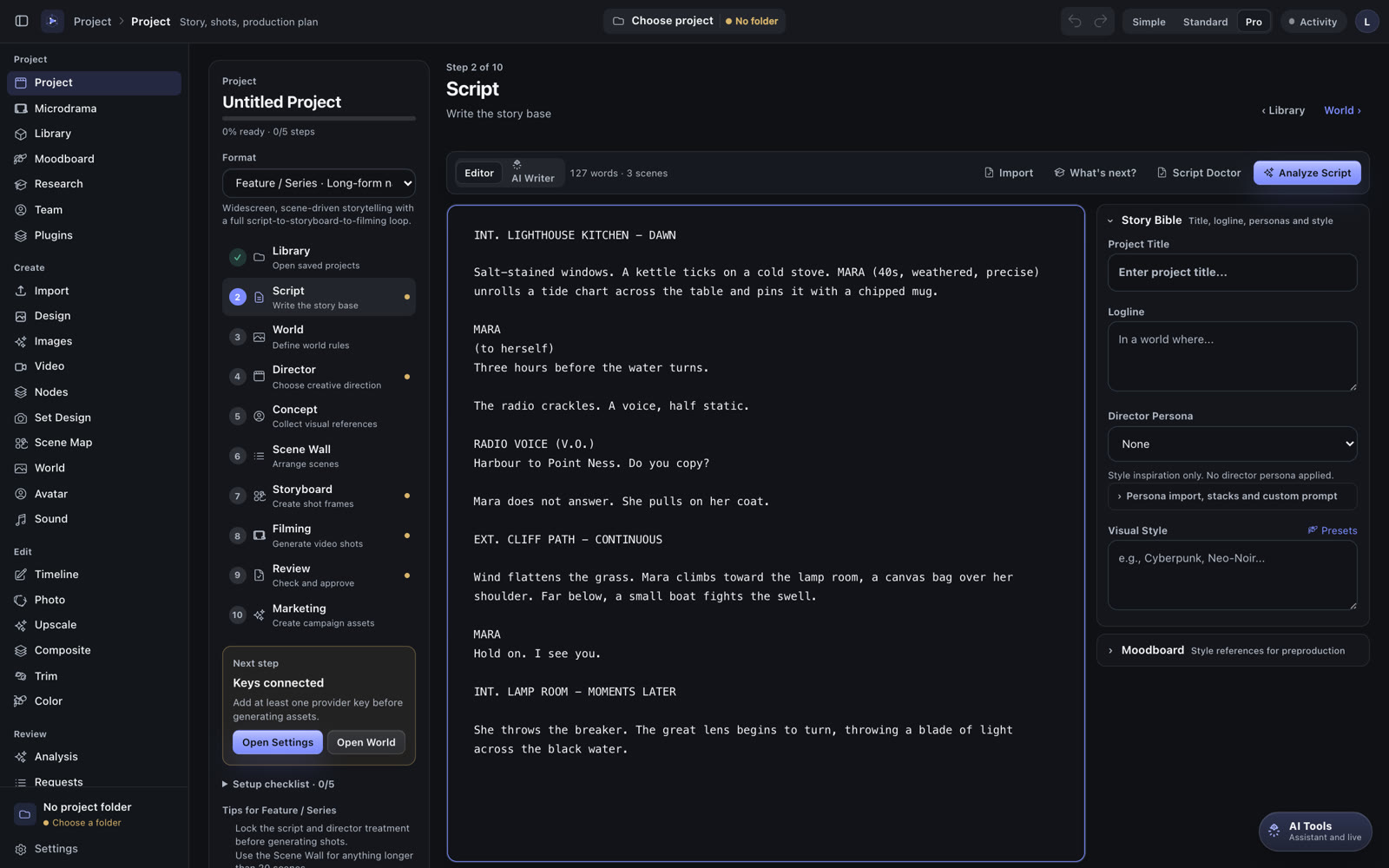The height and width of the screenshot is (868, 1389).
Task: Click the Analyze Script button
Action: (1307, 173)
